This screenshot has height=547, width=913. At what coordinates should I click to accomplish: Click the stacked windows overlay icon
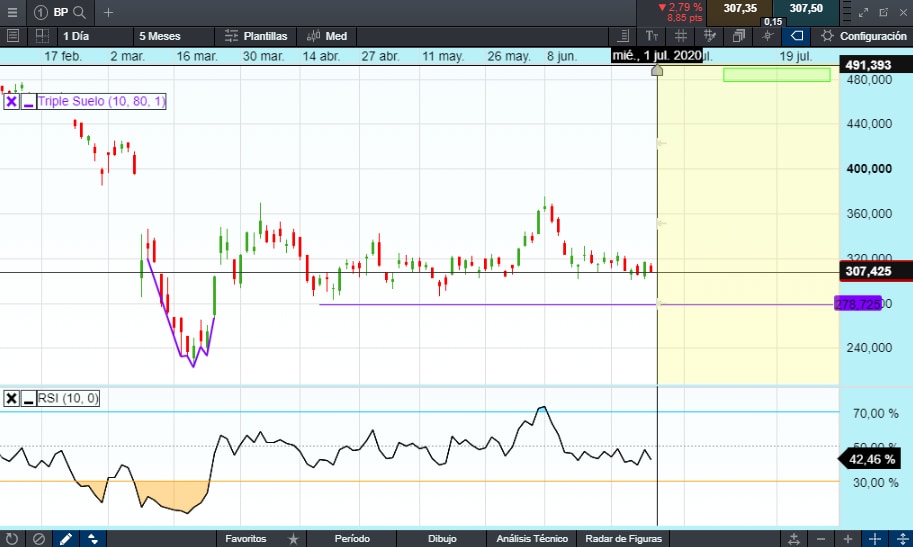(739, 36)
